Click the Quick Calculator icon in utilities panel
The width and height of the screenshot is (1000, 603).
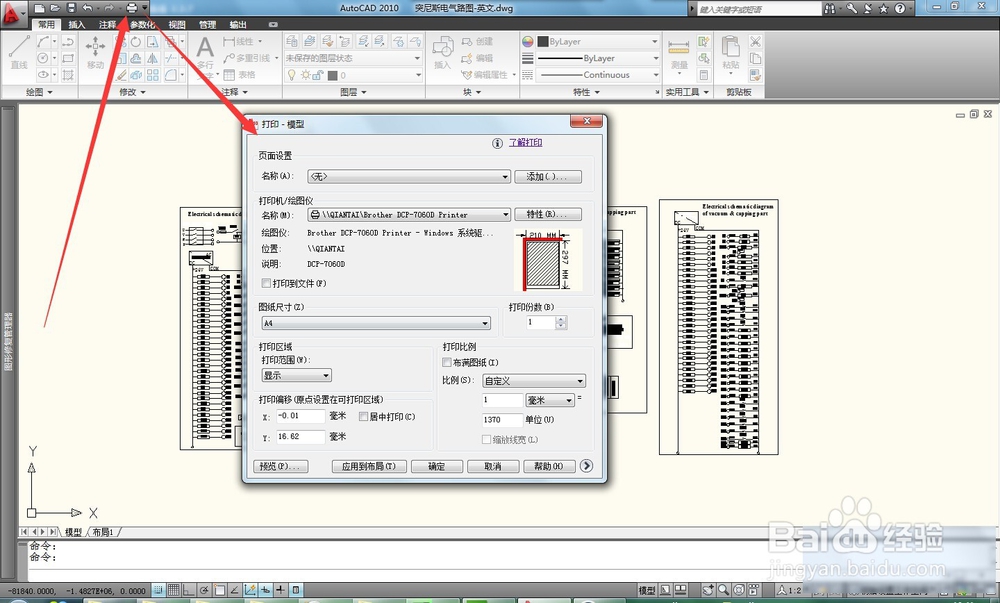coord(704,75)
